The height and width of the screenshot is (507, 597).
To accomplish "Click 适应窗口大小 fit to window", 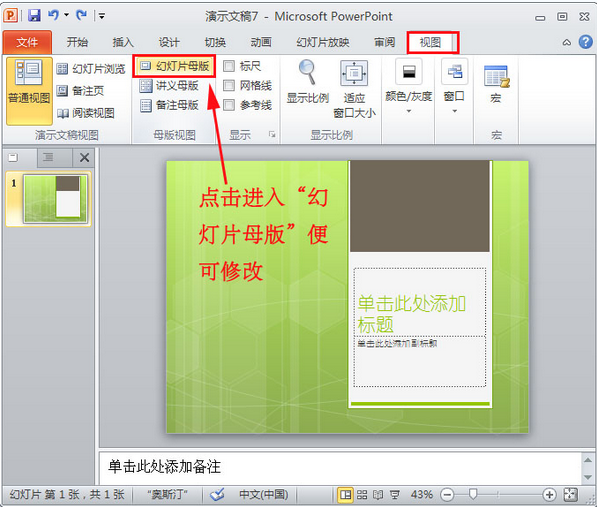I will (x=354, y=89).
